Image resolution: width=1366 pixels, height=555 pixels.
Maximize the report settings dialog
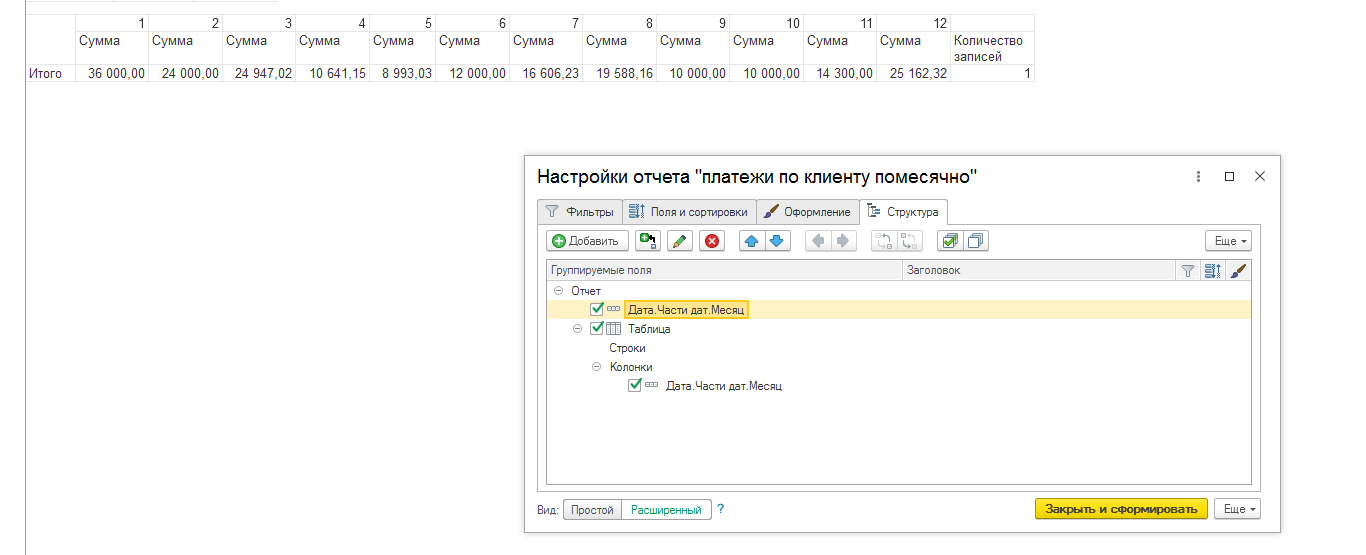[1229, 176]
